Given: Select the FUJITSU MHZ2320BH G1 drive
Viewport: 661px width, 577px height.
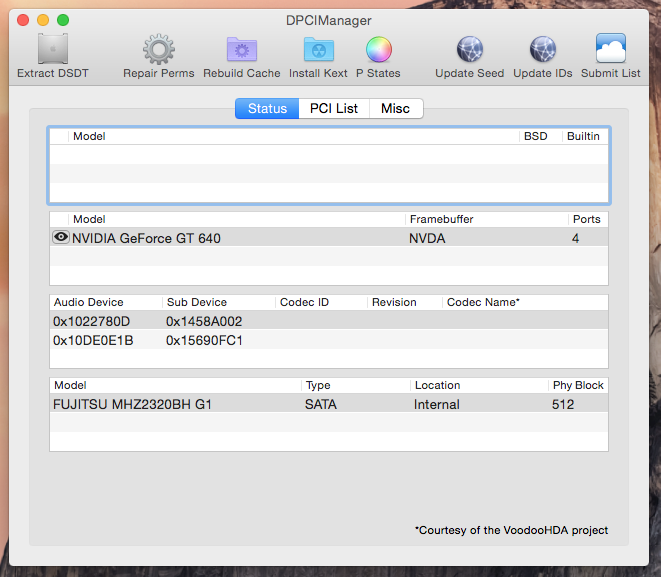Looking at the screenshot, I should pyautogui.click(x=132, y=405).
